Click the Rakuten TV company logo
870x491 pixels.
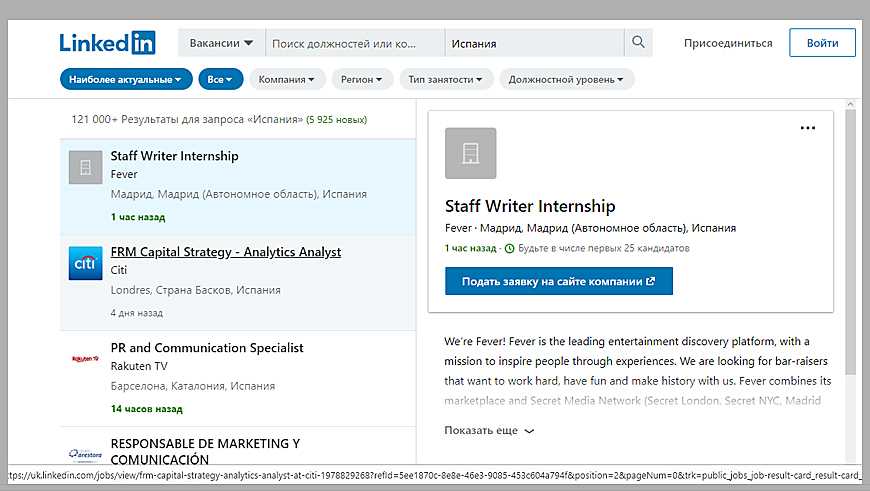(x=85, y=358)
